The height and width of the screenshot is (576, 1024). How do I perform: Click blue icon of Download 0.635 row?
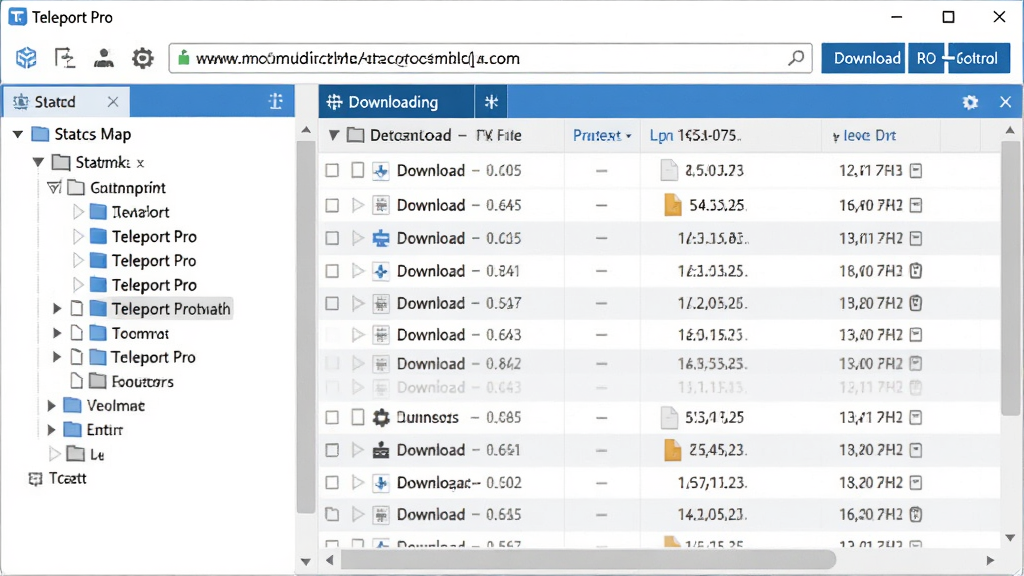coord(381,238)
